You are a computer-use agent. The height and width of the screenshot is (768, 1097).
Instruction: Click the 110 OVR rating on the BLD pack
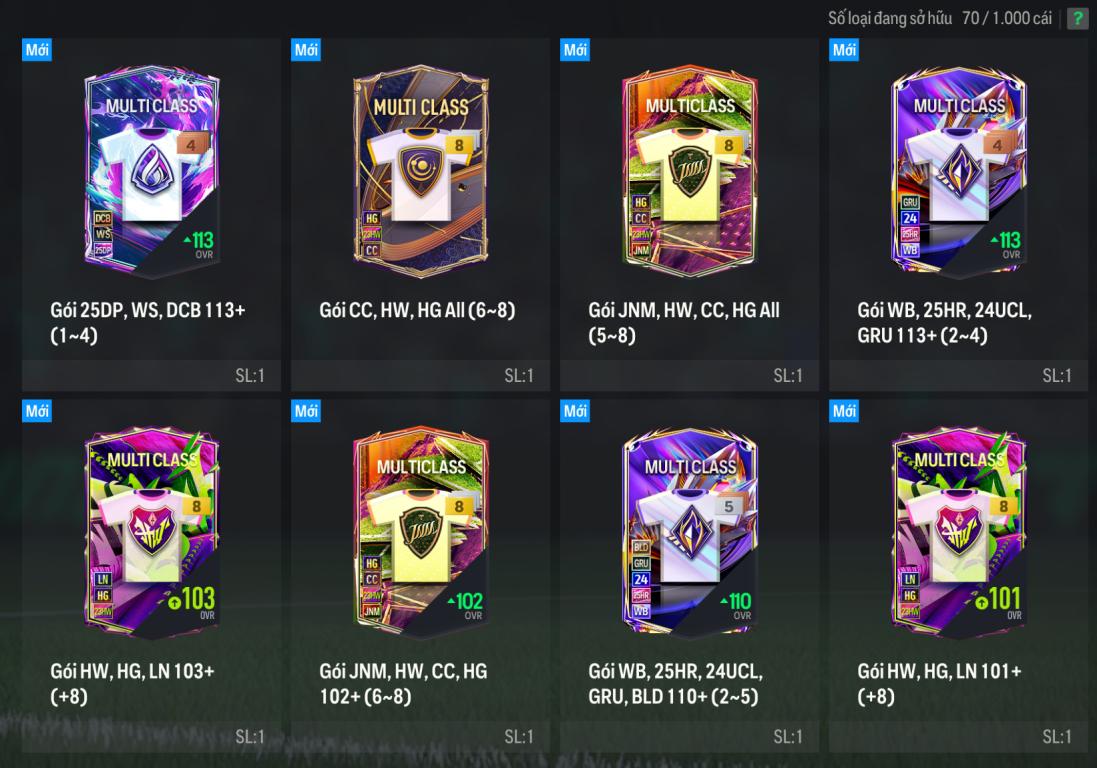(737, 605)
